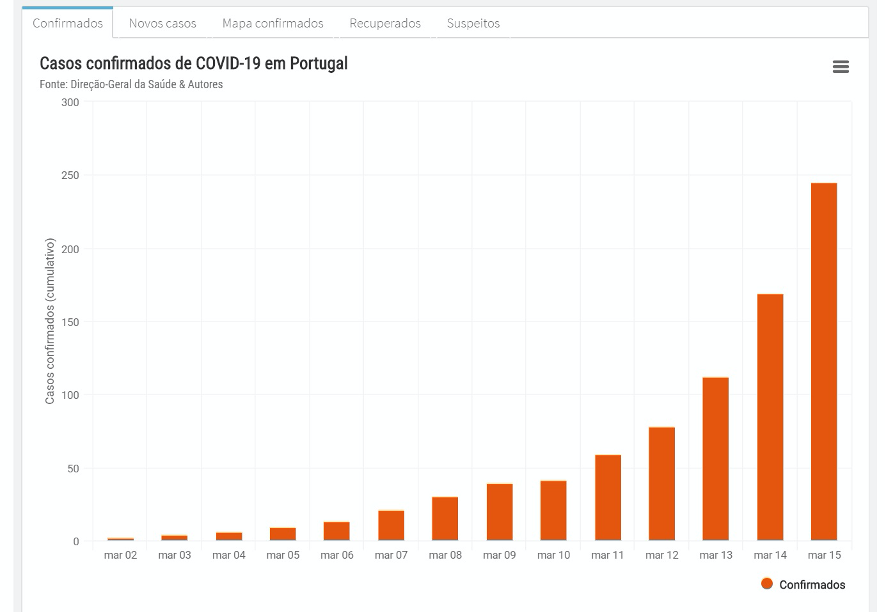885x612 pixels.
Task: Click the y-axis title 'Casos confirmados (cumulativo)'
Action: tap(50, 321)
